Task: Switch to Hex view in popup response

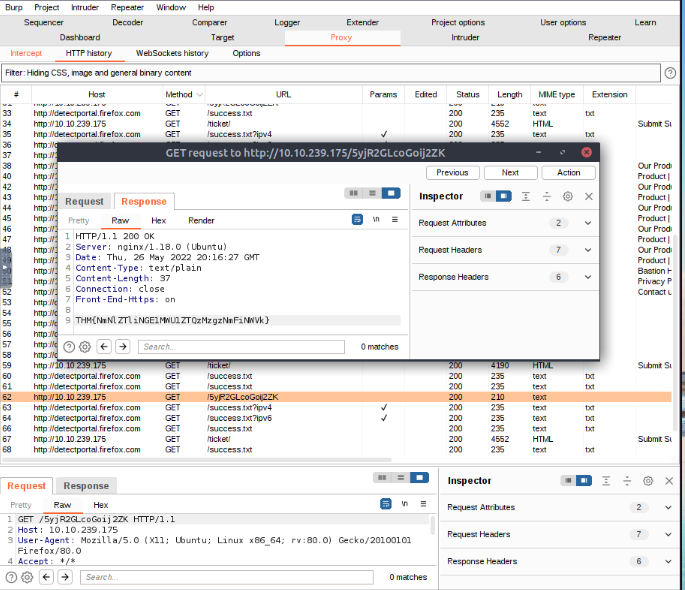Action: pos(159,220)
